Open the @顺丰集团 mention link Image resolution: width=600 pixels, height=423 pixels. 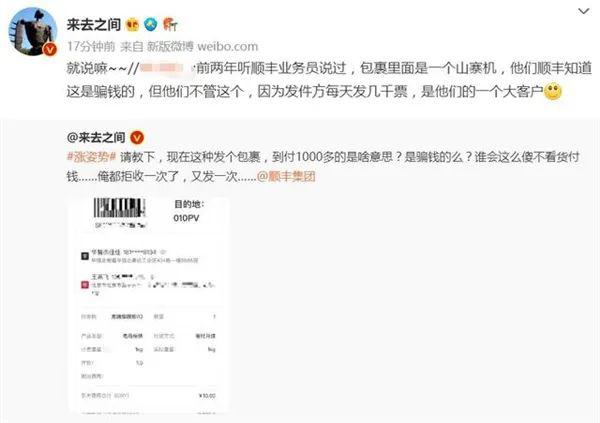point(286,176)
